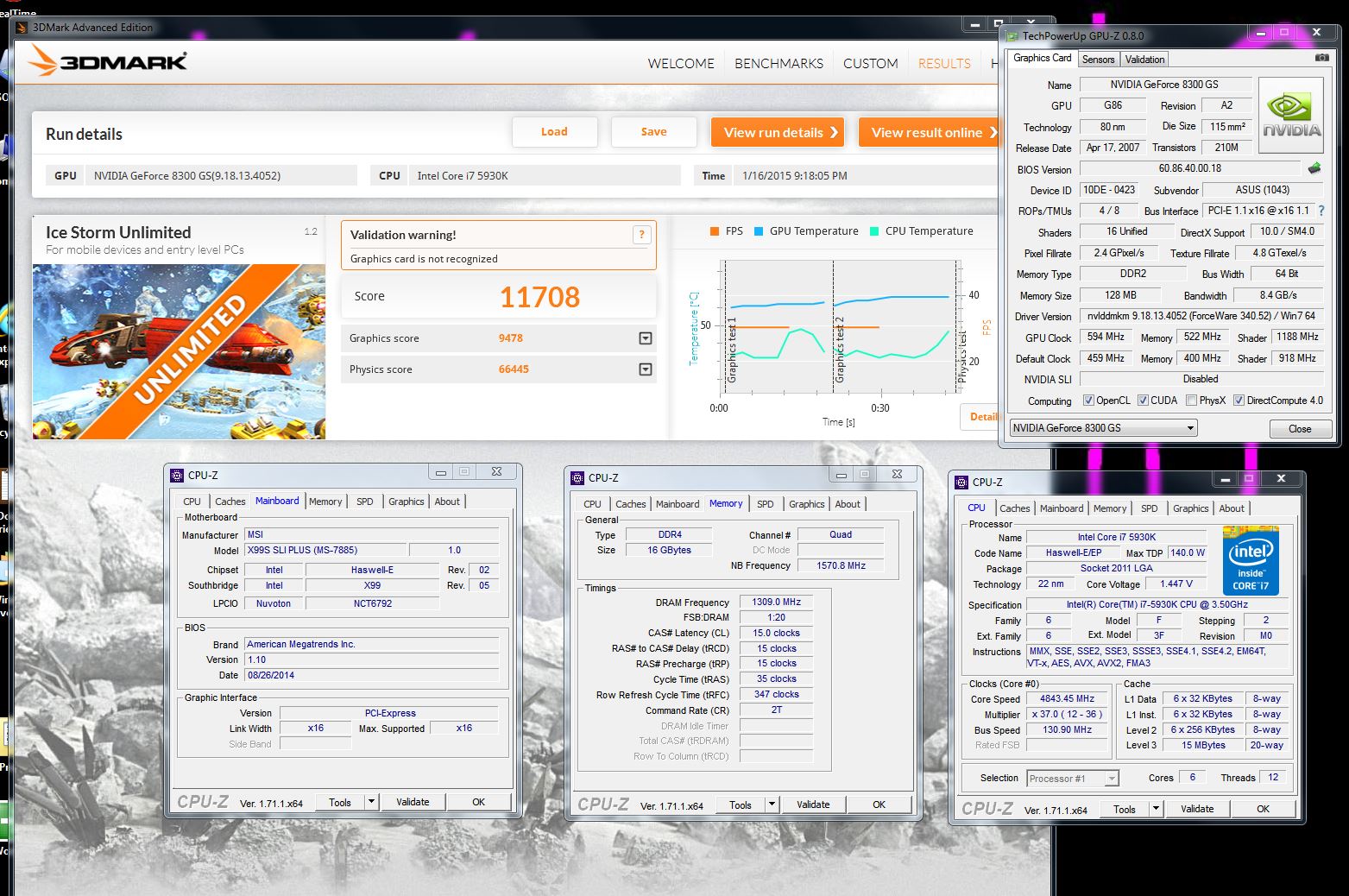Switch to the BENCHMARKS tab in 3DMark
The width and height of the screenshot is (1349, 896).
pyautogui.click(x=779, y=63)
